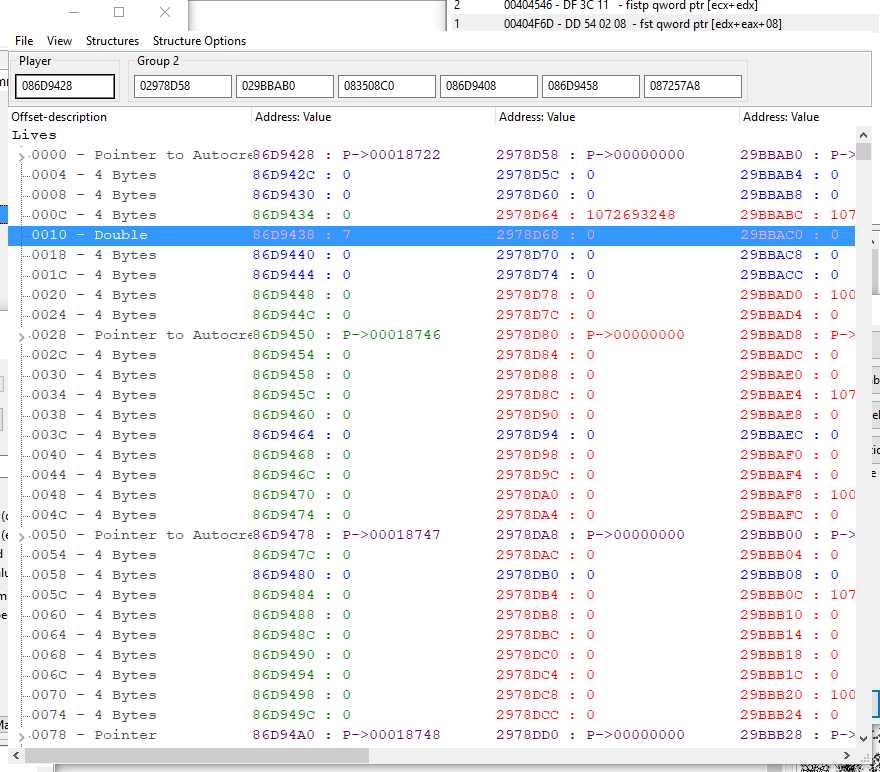The image size is (880, 772).
Task: Open the Structures menu
Action: pyautogui.click(x=112, y=41)
